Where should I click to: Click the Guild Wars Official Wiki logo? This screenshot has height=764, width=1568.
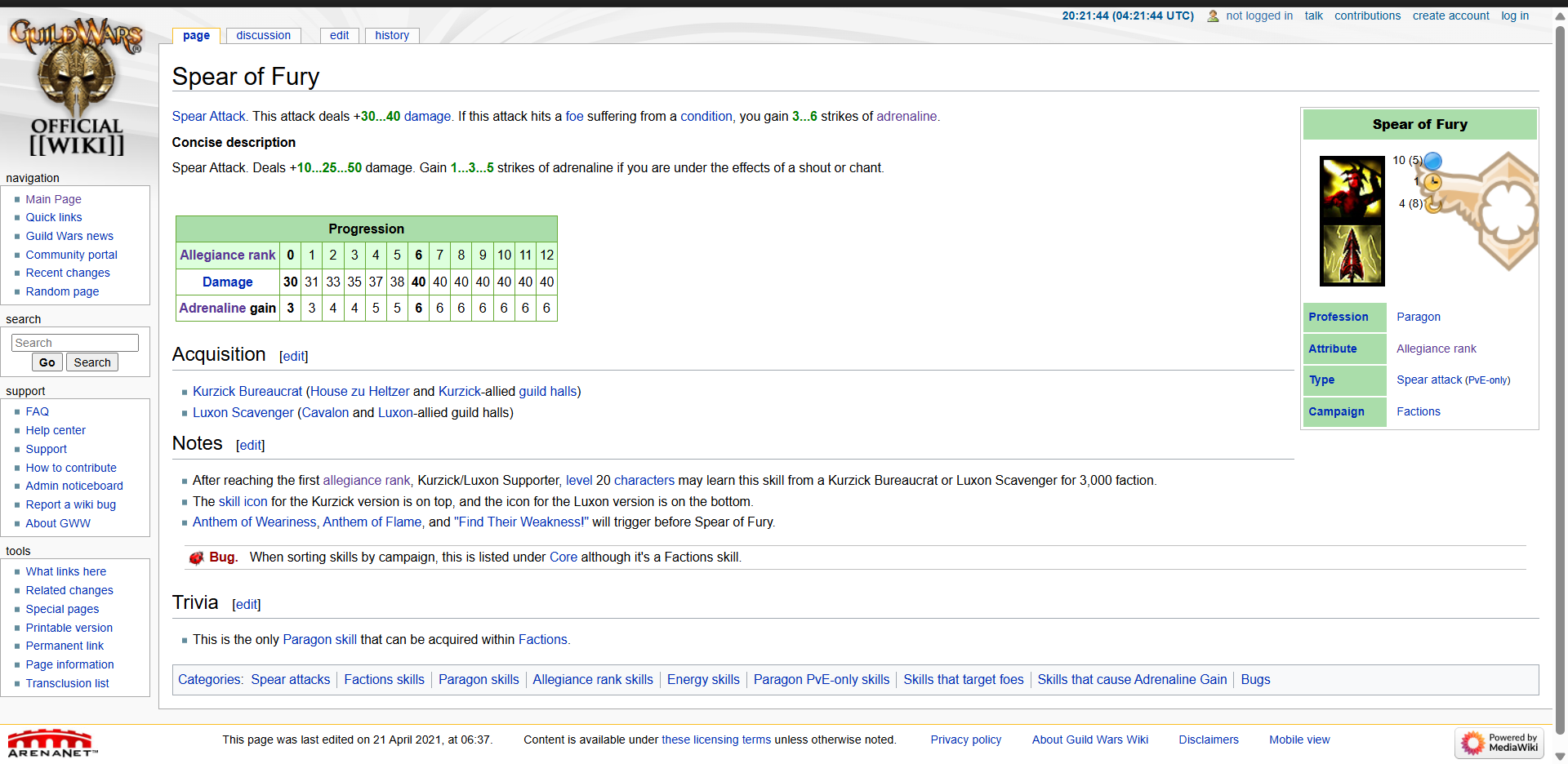(x=77, y=87)
